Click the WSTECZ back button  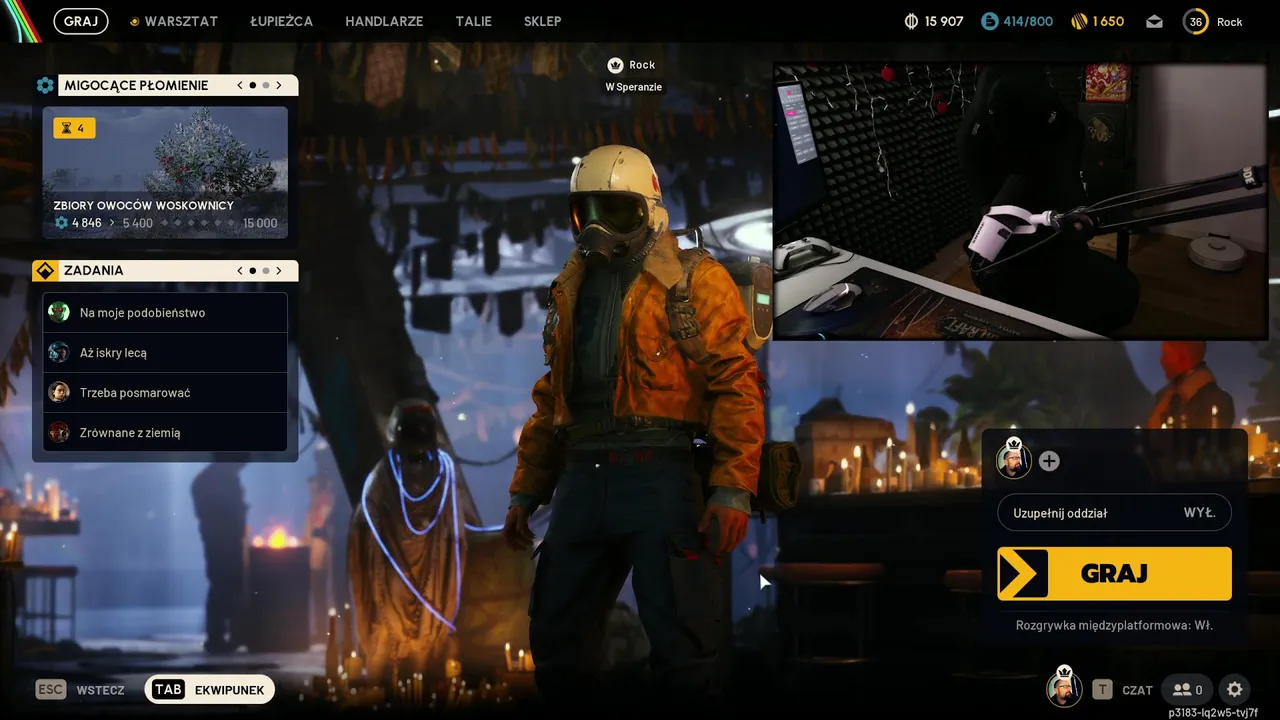80,690
